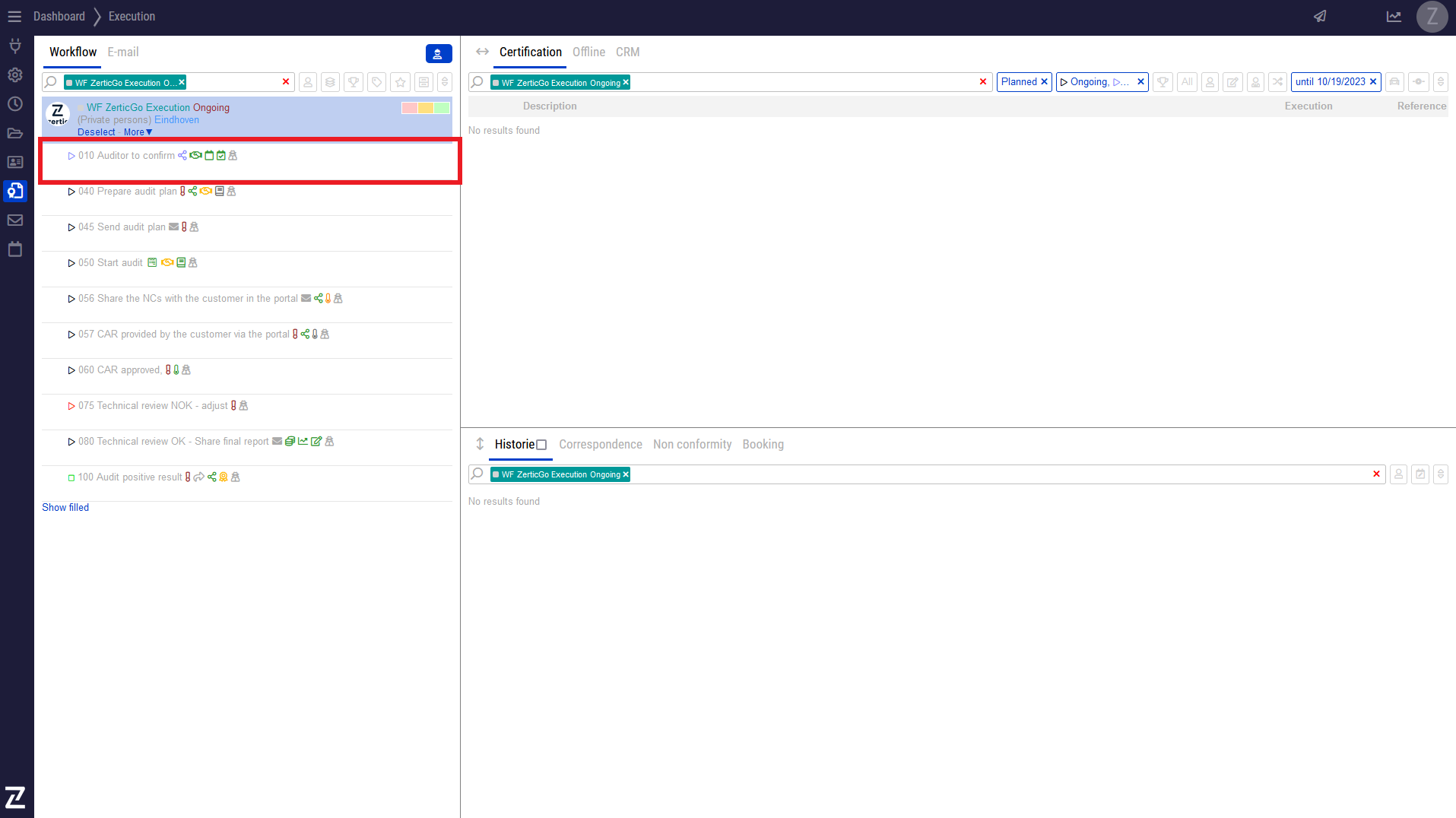Remove the Planned filter chip
This screenshot has height=818, width=1456.
[1044, 82]
